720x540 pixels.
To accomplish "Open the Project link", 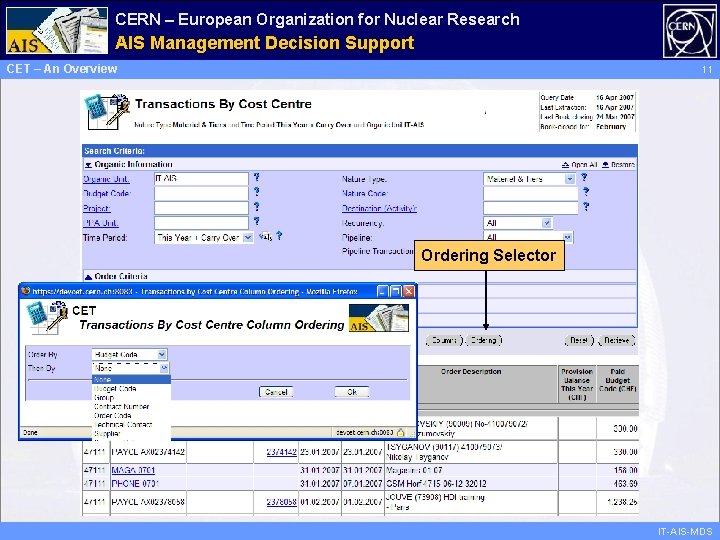I will click(97, 208).
